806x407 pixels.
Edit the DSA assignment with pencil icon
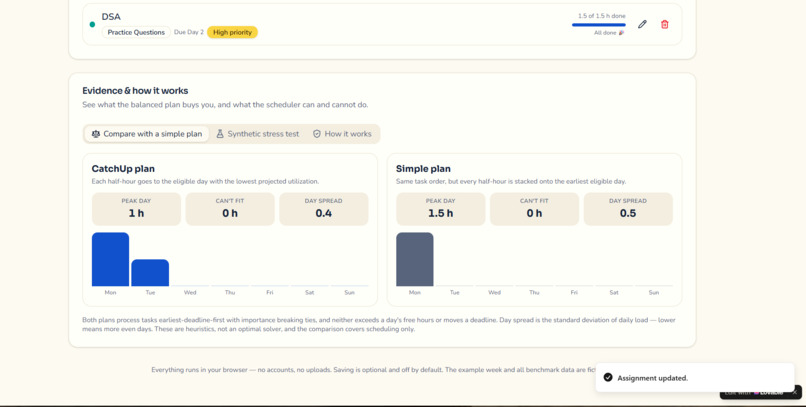point(642,24)
